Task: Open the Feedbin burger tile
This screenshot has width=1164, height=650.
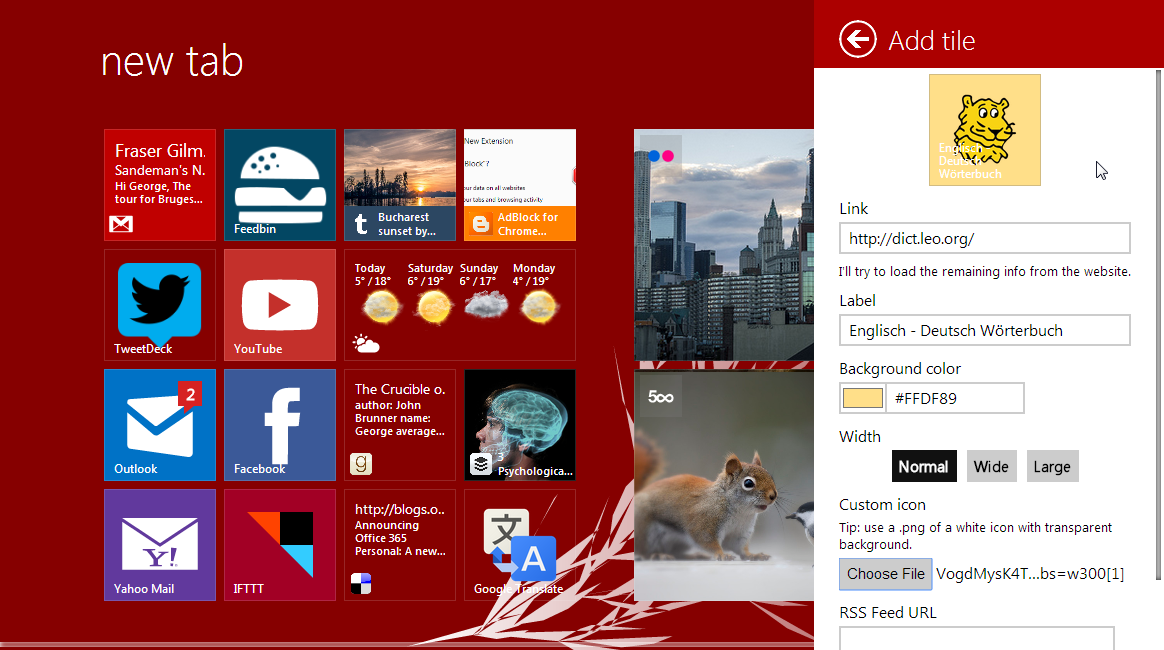Action: click(x=280, y=184)
